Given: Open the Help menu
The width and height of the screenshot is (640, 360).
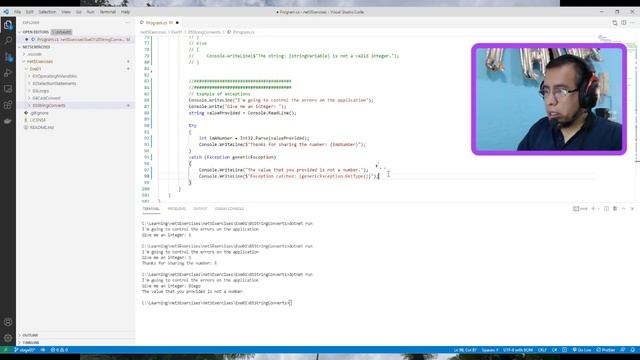Looking at the screenshot, I should point(125,12).
